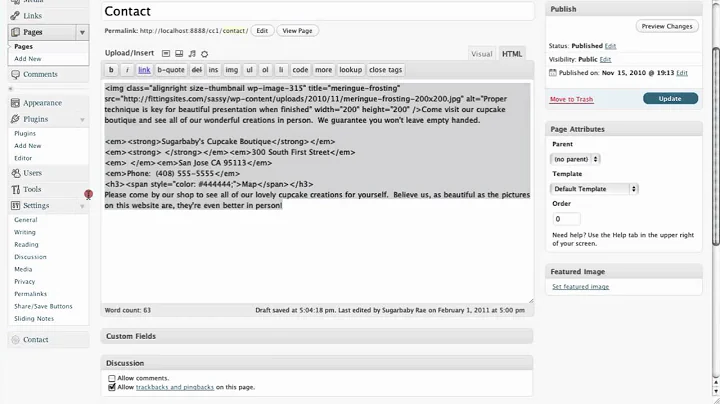Toggle the Page Attributes panel header
Viewport: 720px width, 404px height.
(x=624, y=129)
